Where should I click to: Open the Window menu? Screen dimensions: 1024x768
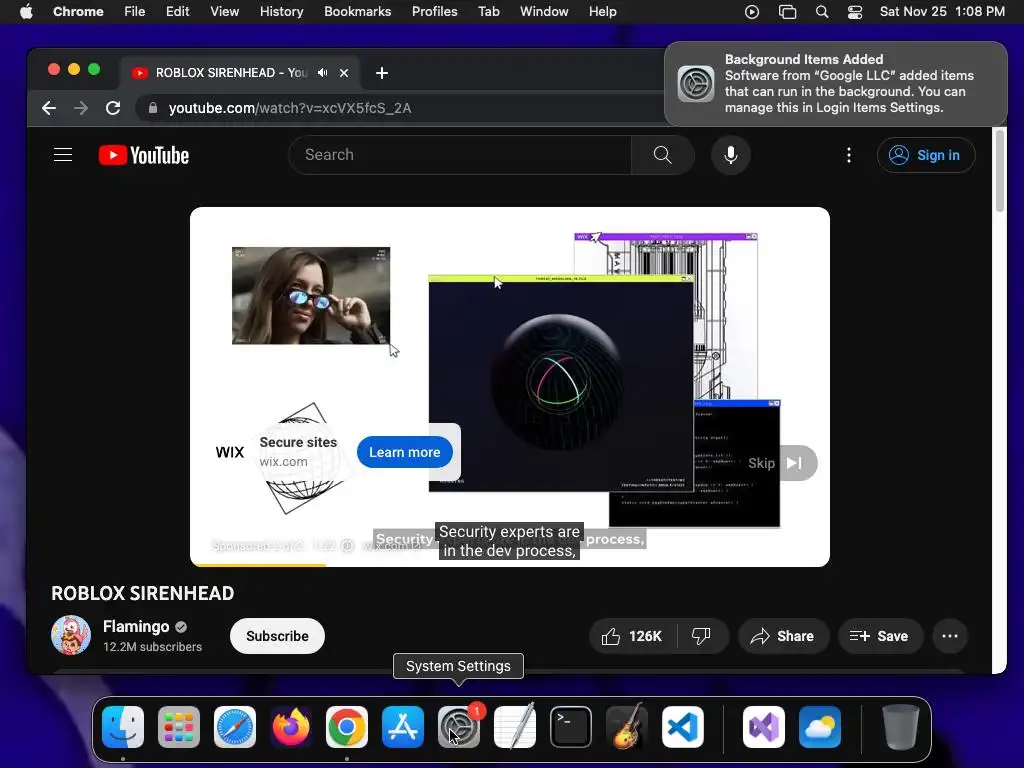click(544, 12)
